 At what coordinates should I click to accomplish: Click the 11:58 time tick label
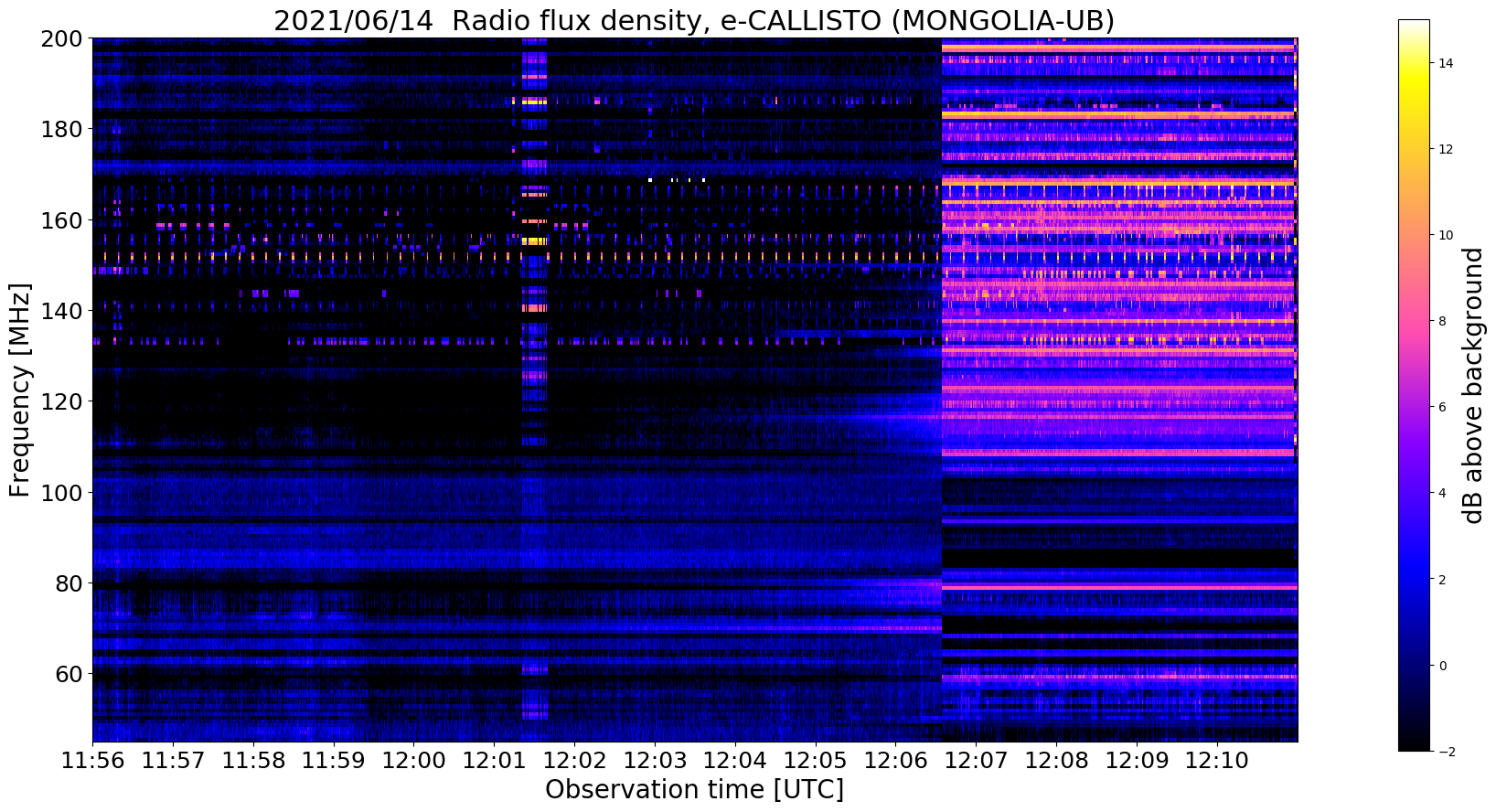pos(253,761)
